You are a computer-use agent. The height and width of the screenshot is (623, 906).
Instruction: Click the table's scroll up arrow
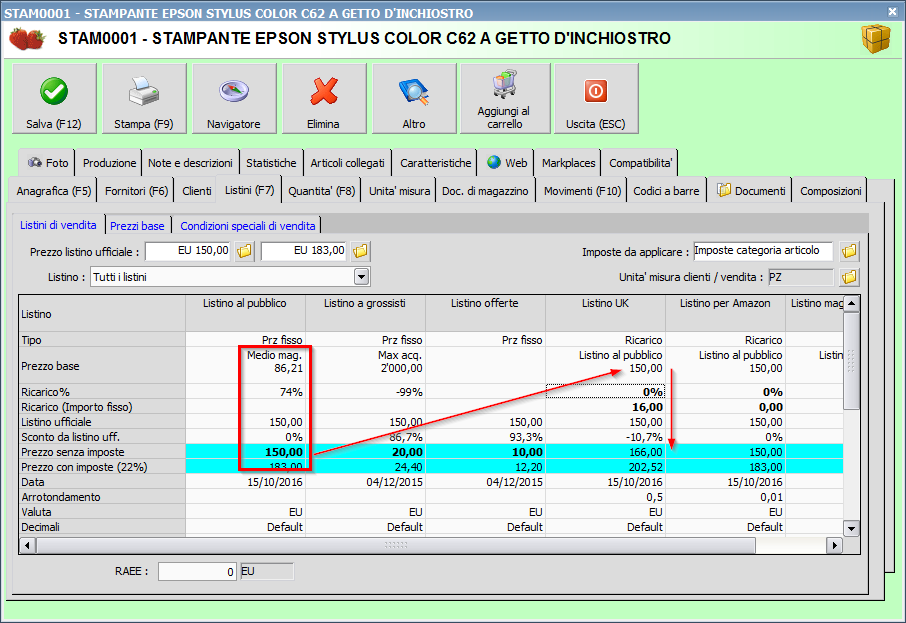851,304
